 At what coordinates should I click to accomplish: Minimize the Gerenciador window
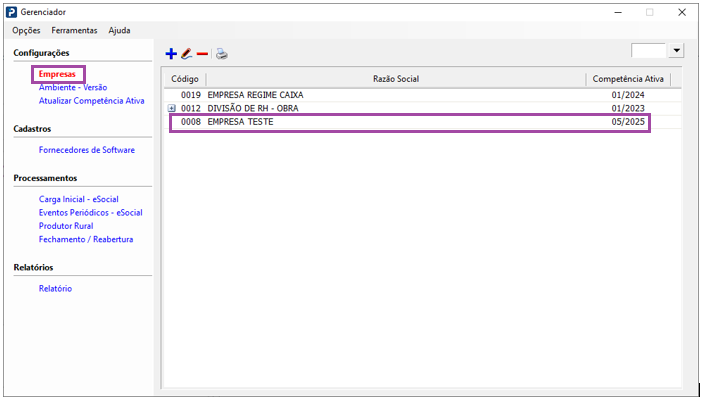point(618,13)
